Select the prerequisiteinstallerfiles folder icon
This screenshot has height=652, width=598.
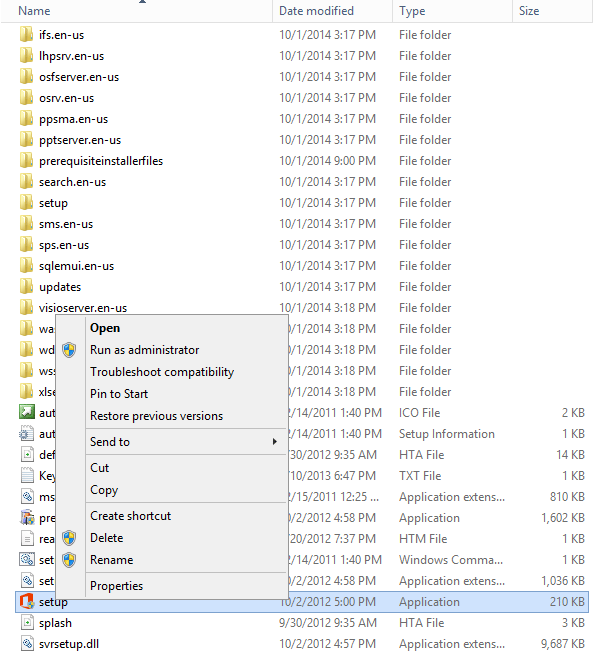click(x=26, y=161)
